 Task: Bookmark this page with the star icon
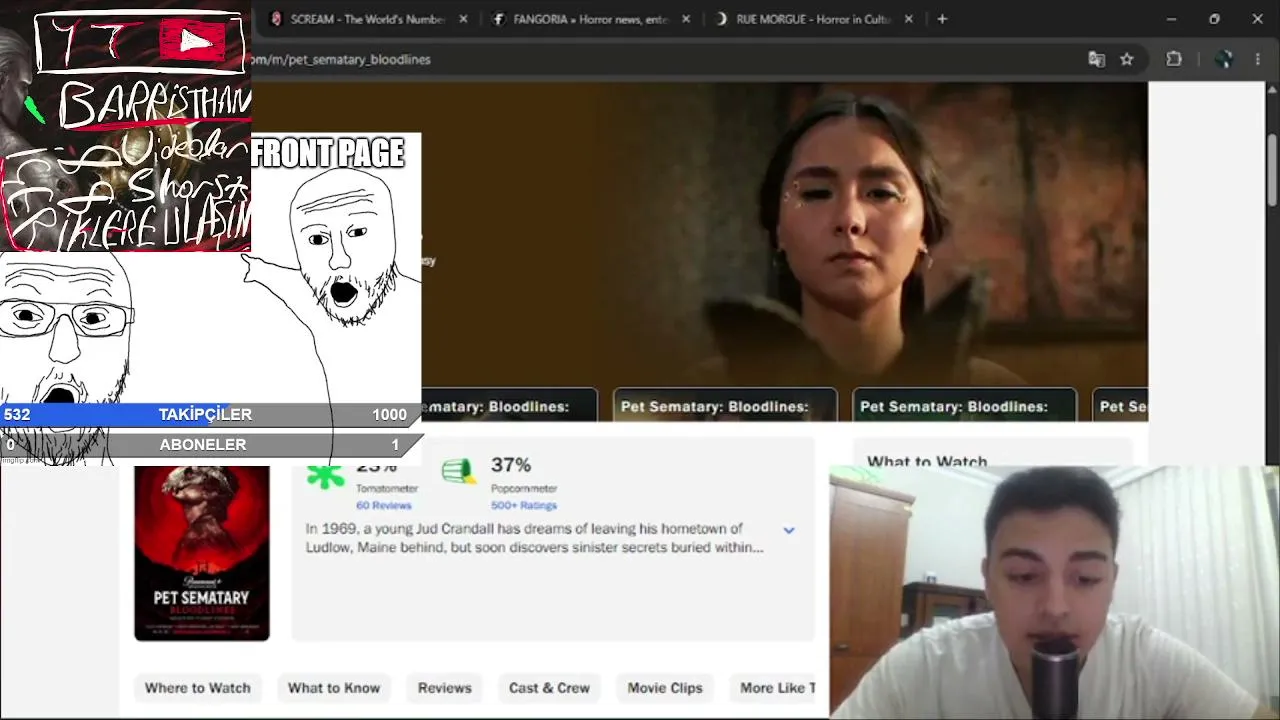click(1127, 59)
